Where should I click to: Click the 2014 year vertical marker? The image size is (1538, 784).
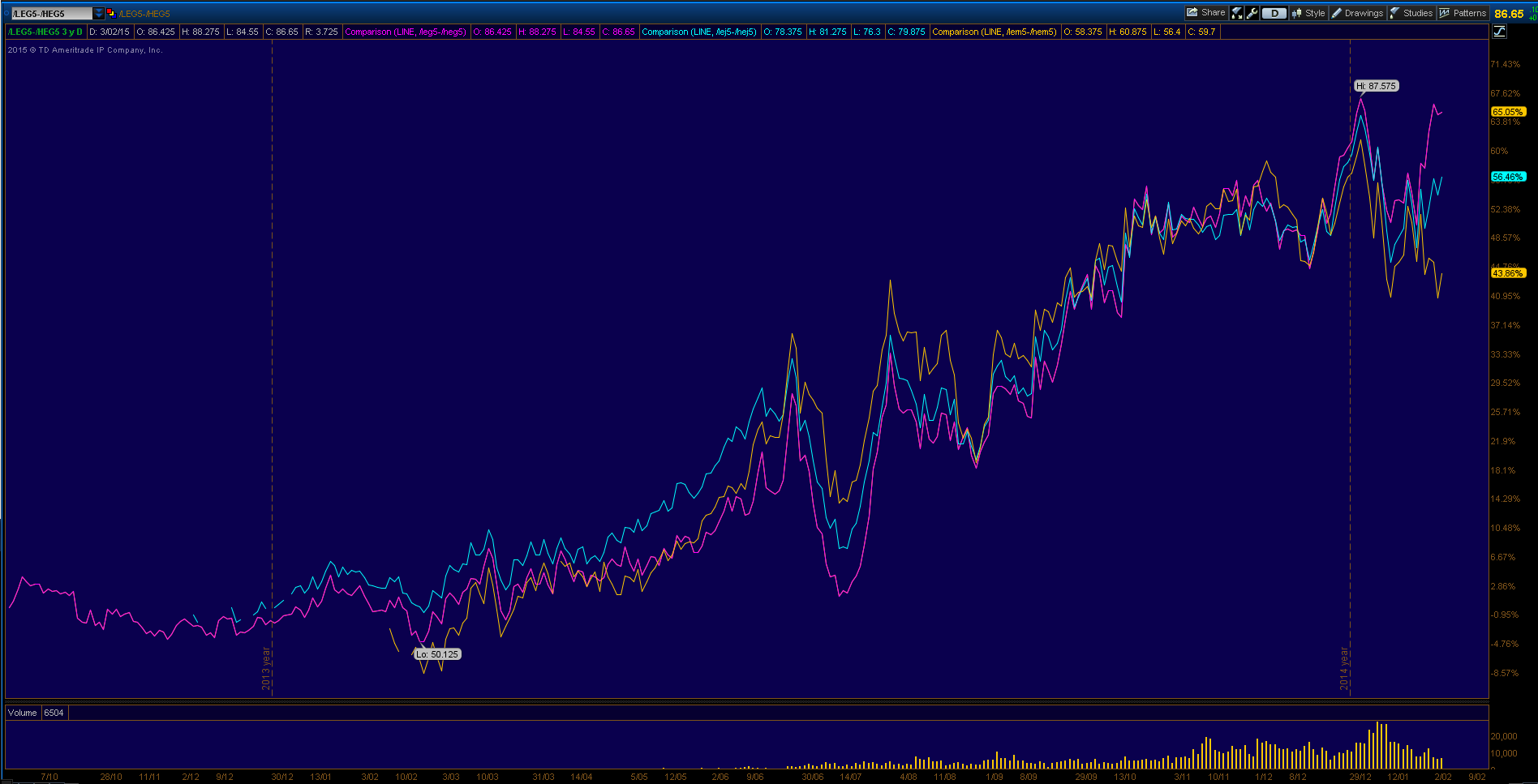(x=1344, y=669)
